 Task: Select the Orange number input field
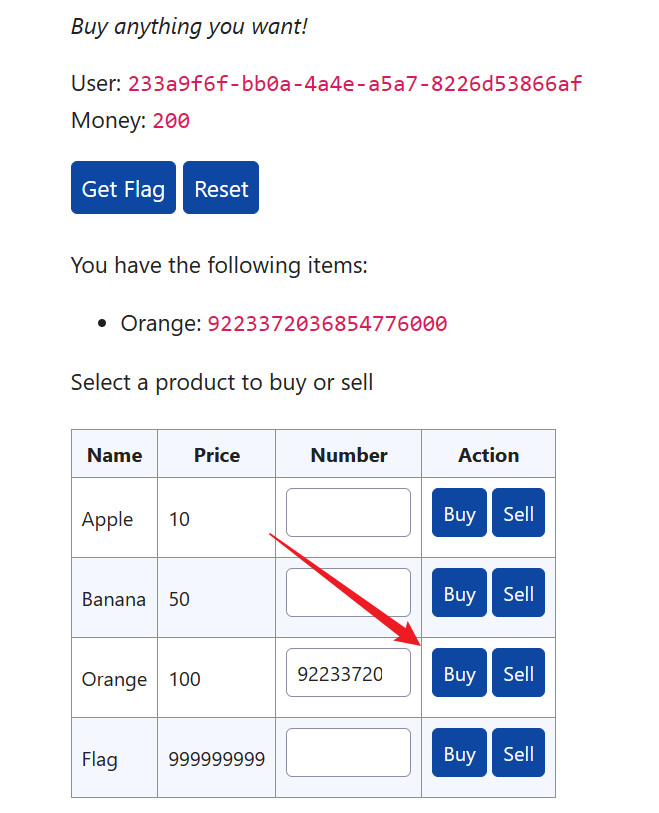348,673
